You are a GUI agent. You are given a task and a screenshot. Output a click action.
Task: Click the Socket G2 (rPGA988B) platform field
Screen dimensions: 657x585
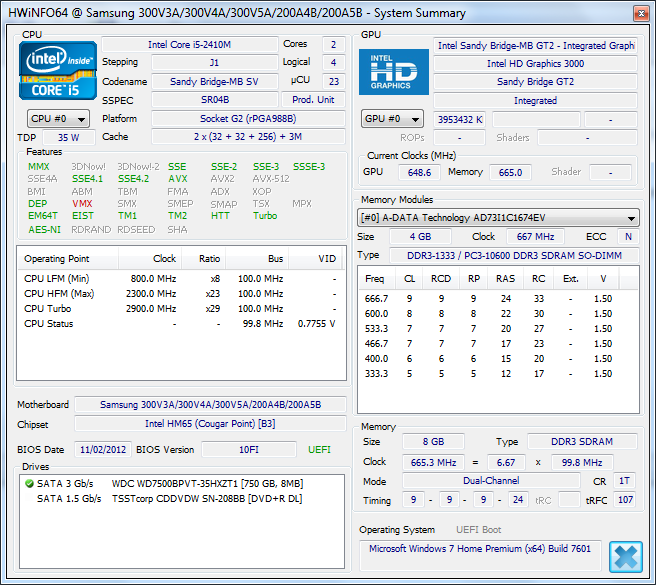tap(248, 119)
